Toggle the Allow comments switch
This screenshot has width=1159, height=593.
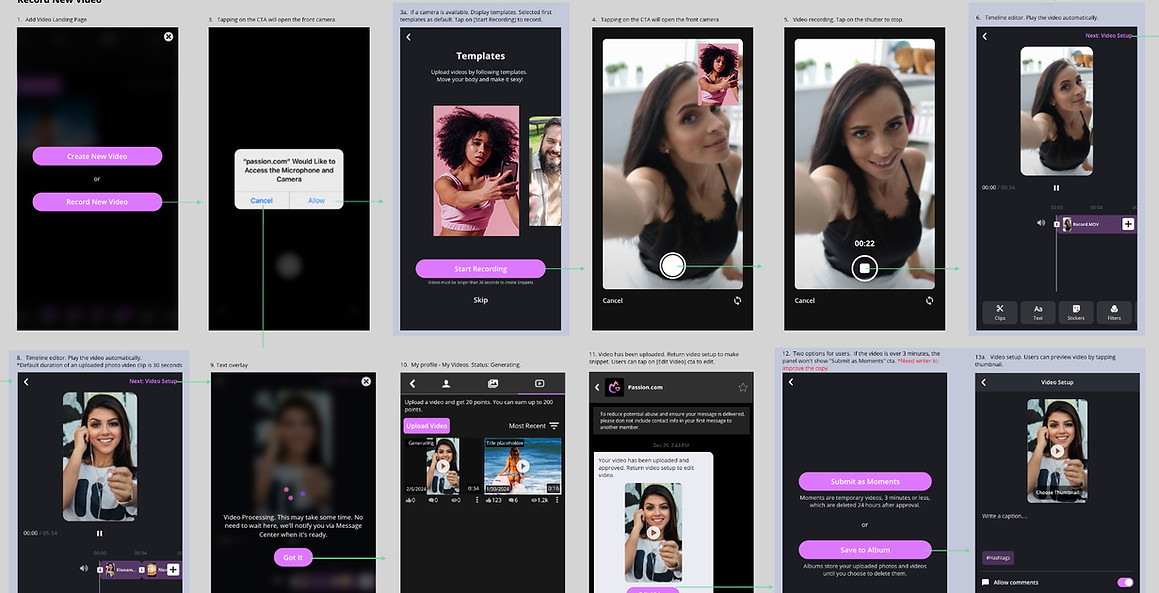coord(1124,583)
